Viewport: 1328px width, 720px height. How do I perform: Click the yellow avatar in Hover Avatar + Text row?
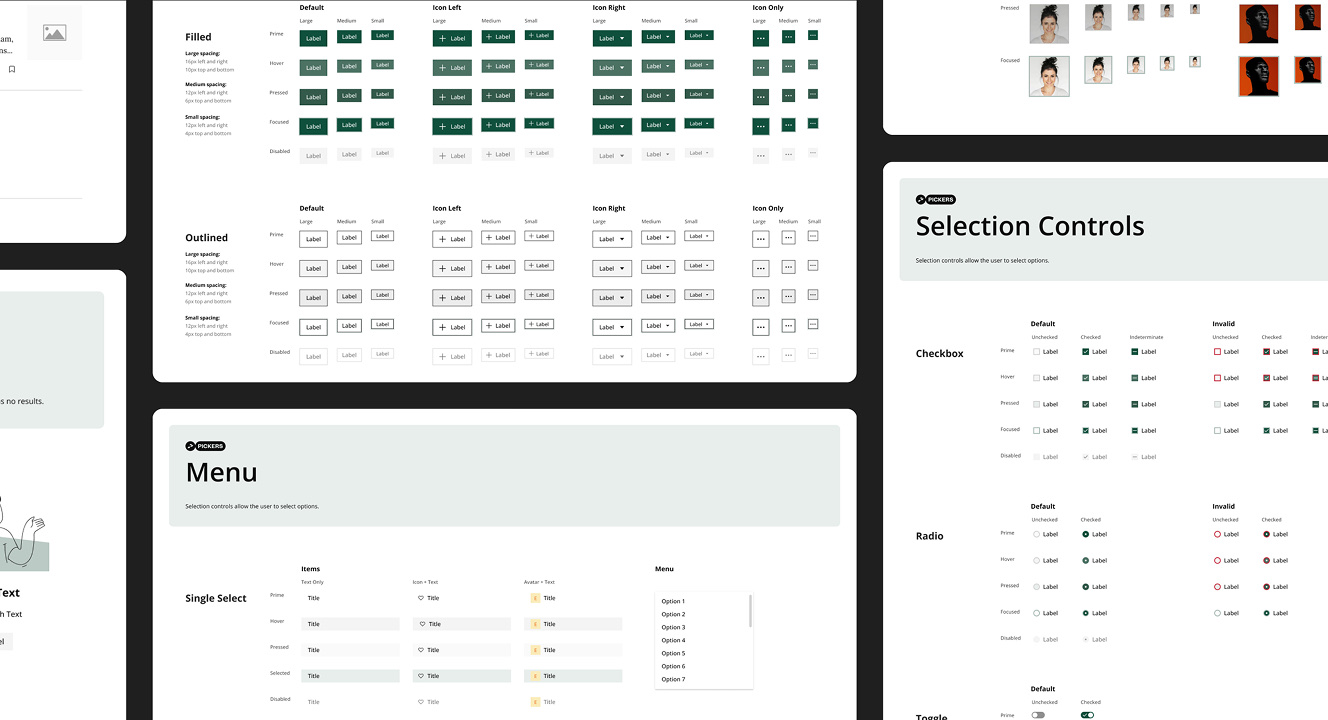click(x=535, y=624)
